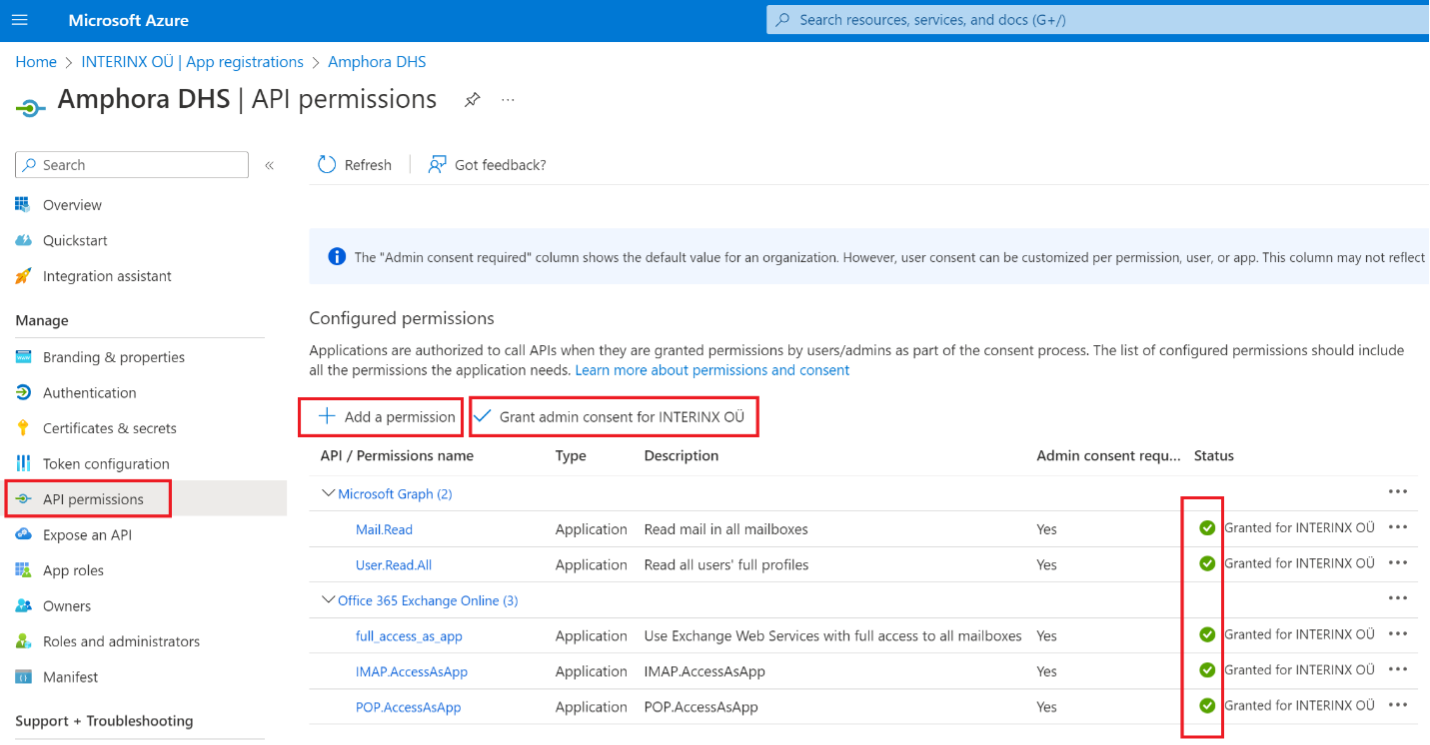Open the POP.AccessAsApp permission link
Image resolution: width=1430 pixels, height=745 pixels.
(x=408, y=707)
